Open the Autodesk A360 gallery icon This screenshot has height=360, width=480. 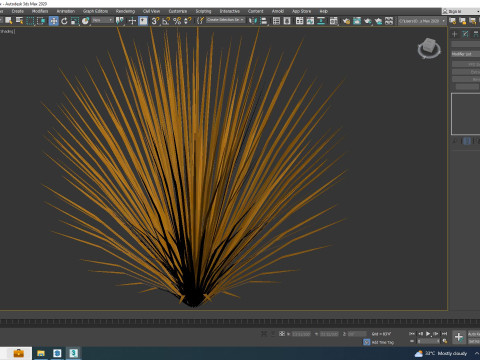pos(389,21)
